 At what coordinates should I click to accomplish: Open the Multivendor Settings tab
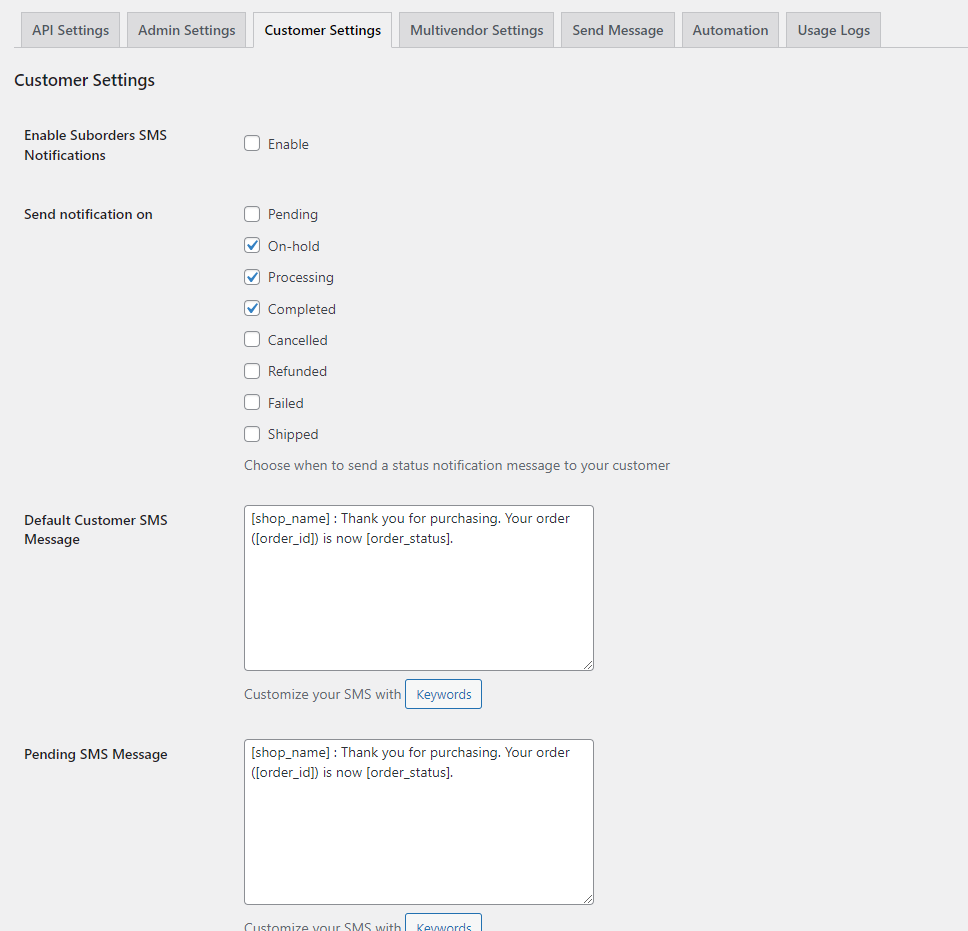[x=476, y=30]
